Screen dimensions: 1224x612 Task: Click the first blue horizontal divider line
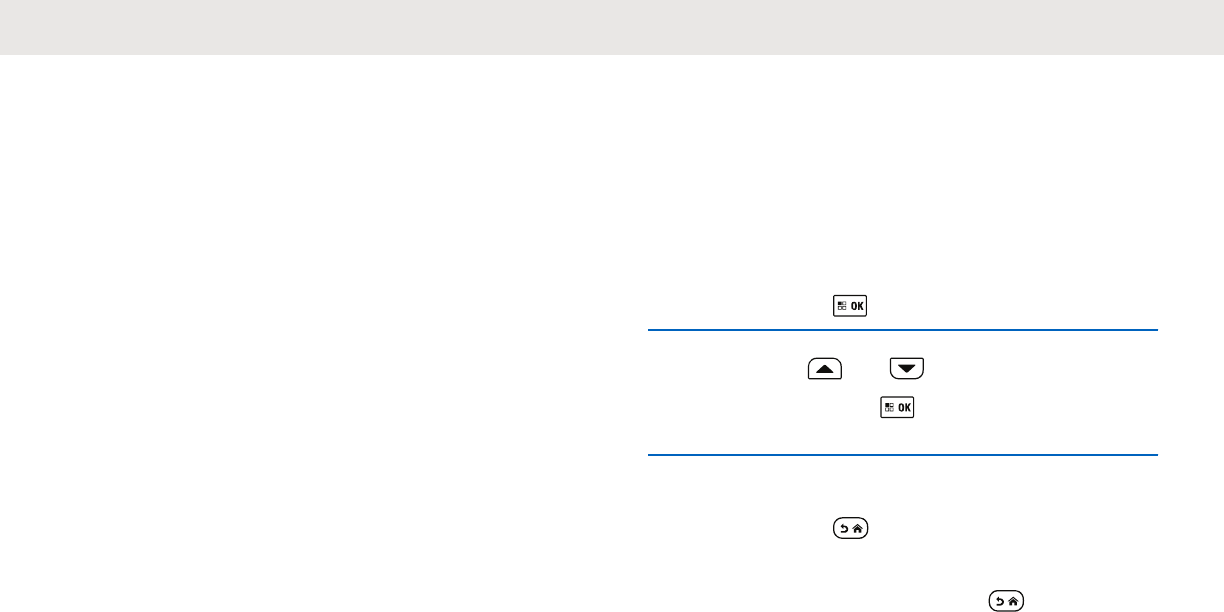click(x=898, y=329)
